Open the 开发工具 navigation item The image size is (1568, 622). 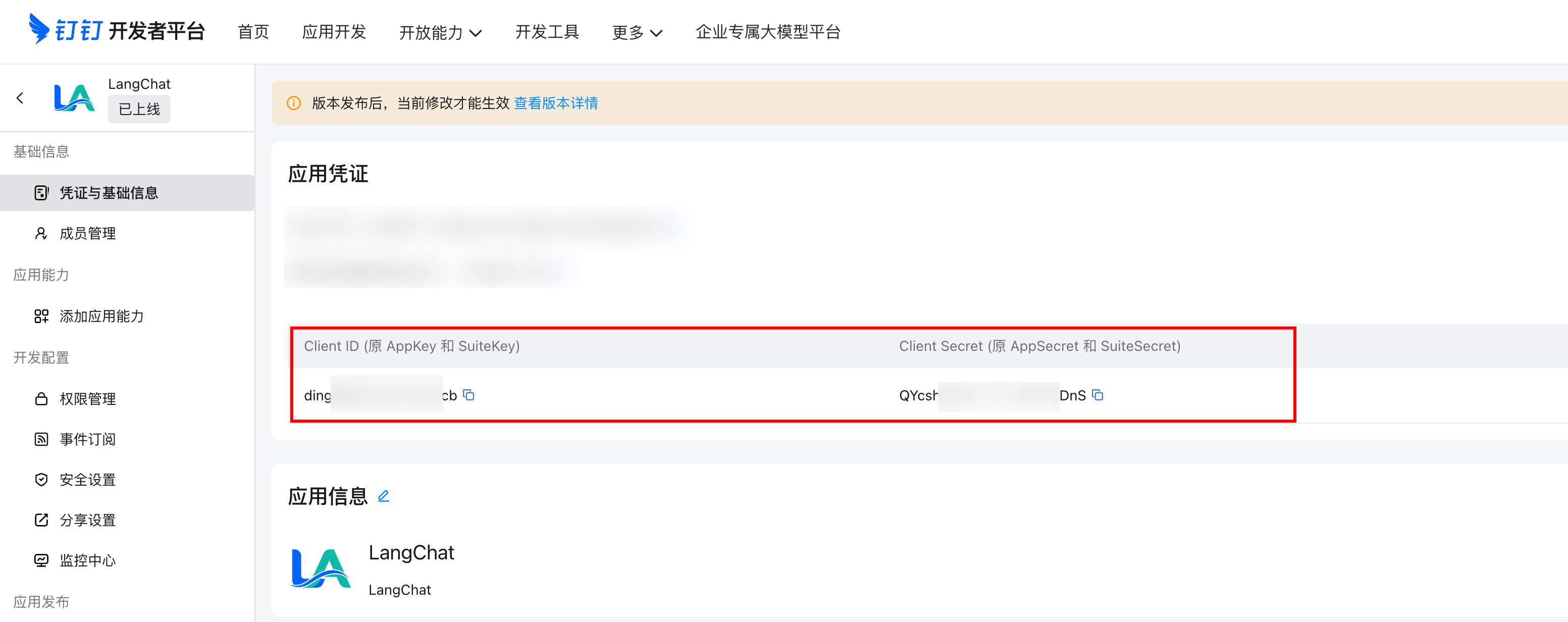tap(547, 32)
